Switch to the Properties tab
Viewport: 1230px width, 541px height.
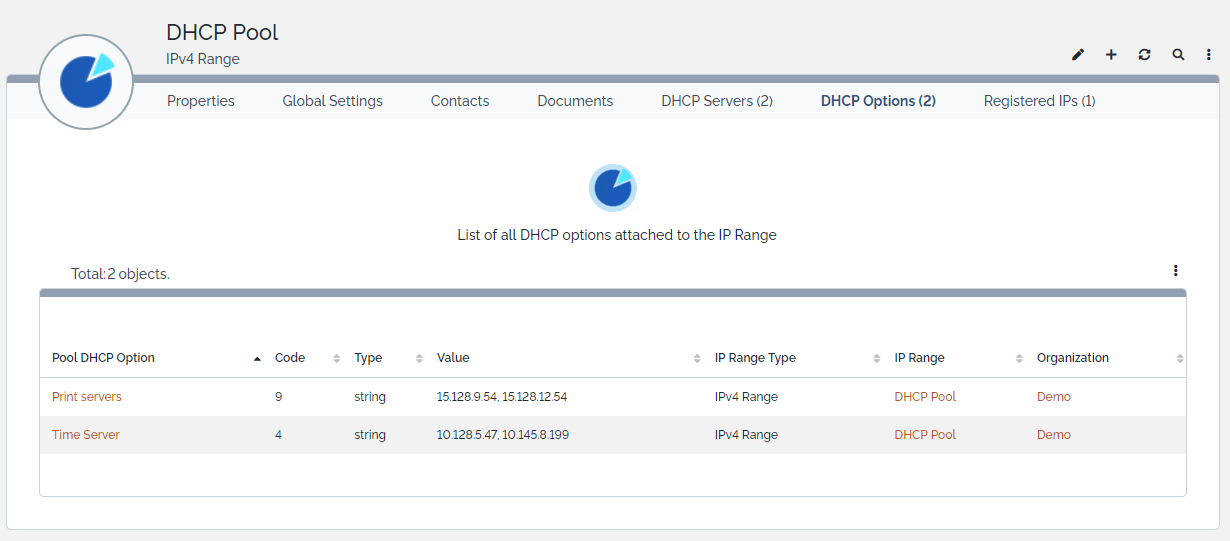[x=201, y=101]
